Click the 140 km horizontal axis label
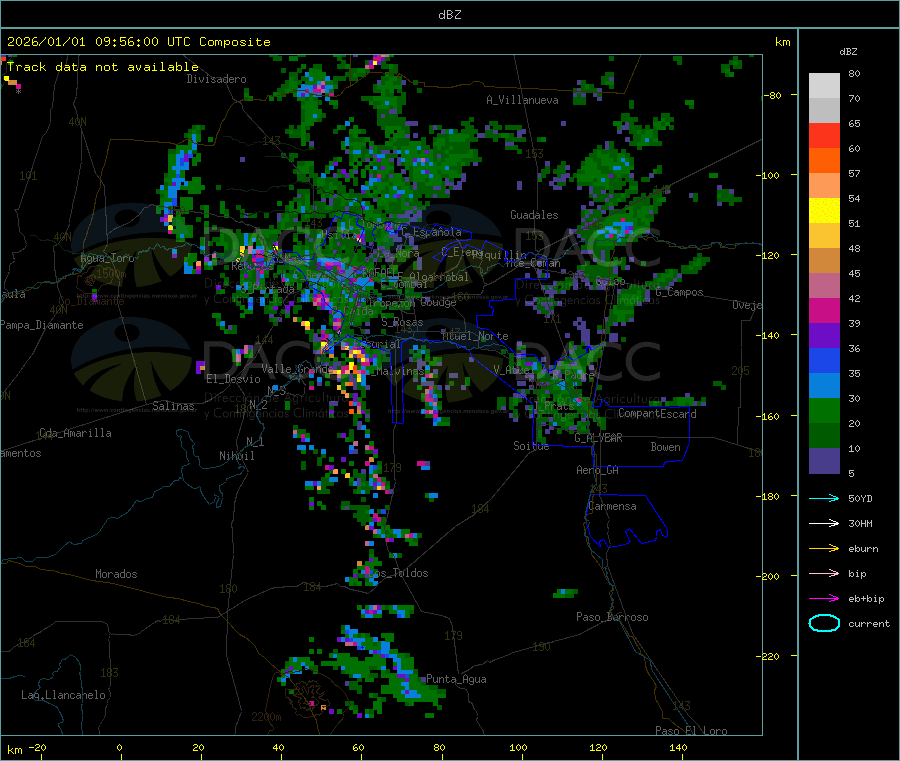This screenshot has width=900, height=761. [678, 747]
